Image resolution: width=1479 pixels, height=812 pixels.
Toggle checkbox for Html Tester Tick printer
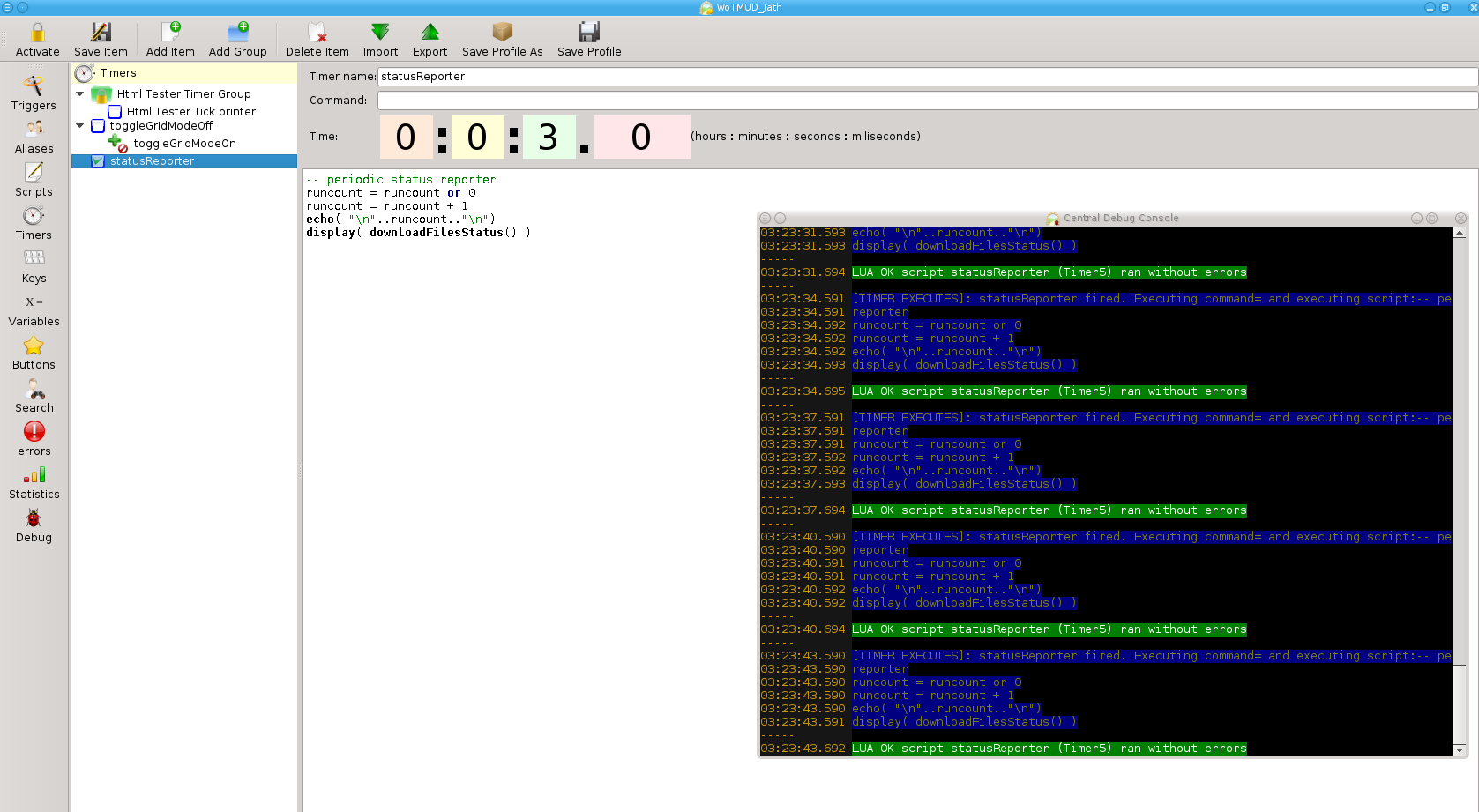[x=115, y=112]
